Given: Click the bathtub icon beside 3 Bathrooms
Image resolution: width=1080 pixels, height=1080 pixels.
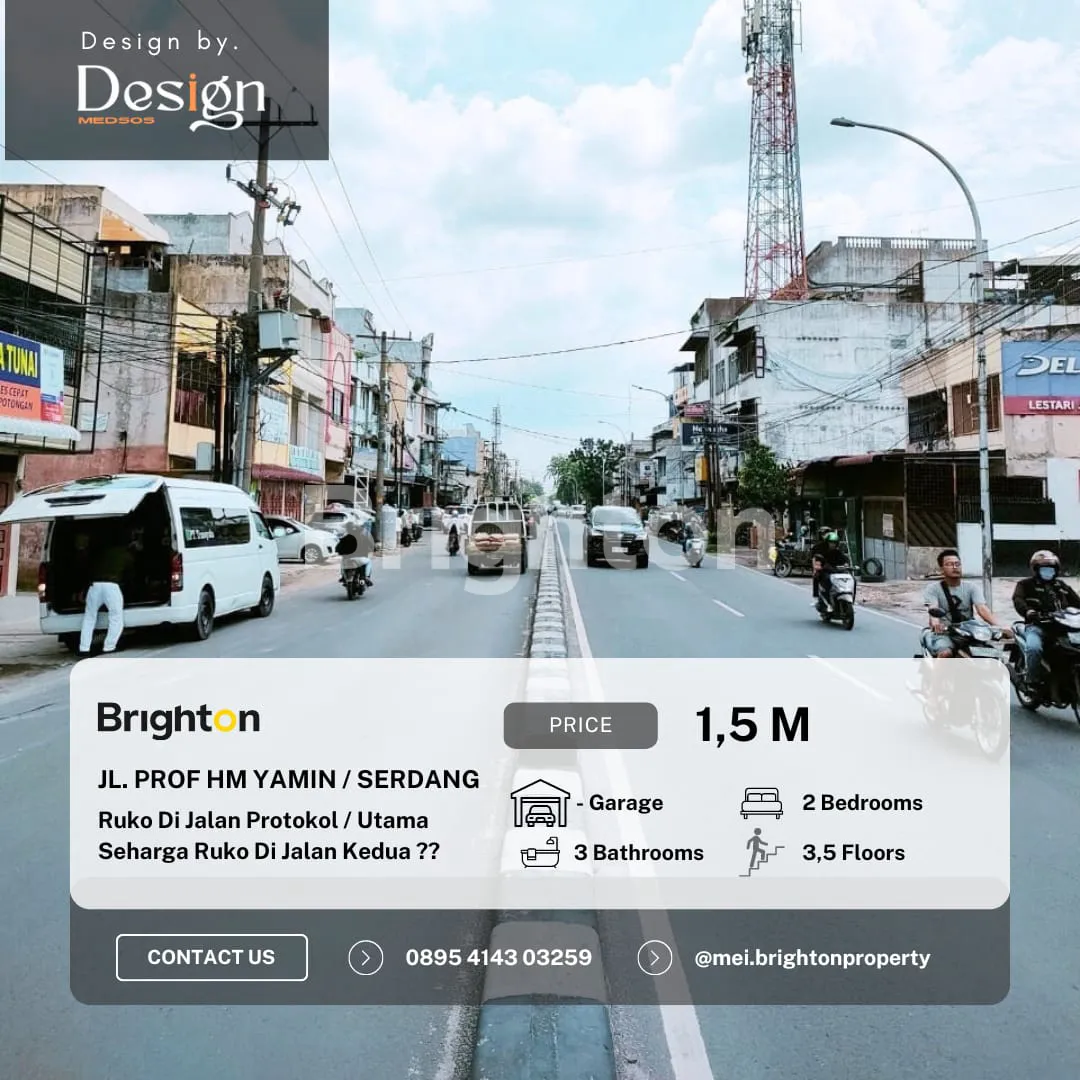Looking at the screenshot, I should [x=540, y=853].
